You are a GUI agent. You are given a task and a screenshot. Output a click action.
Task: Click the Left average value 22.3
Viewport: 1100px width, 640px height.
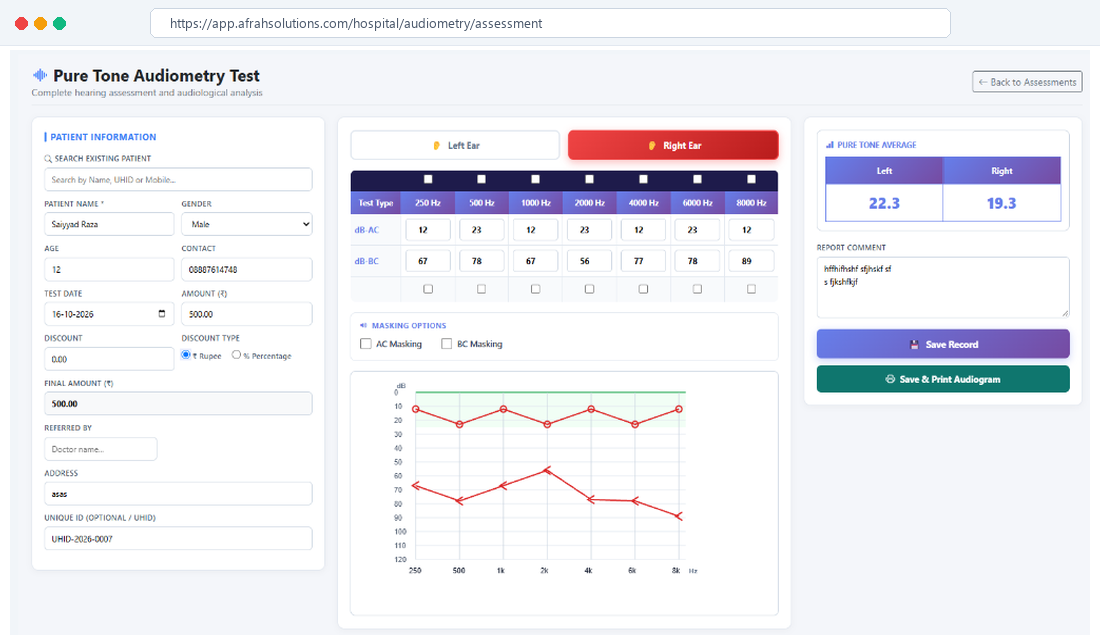click(884, 204)
